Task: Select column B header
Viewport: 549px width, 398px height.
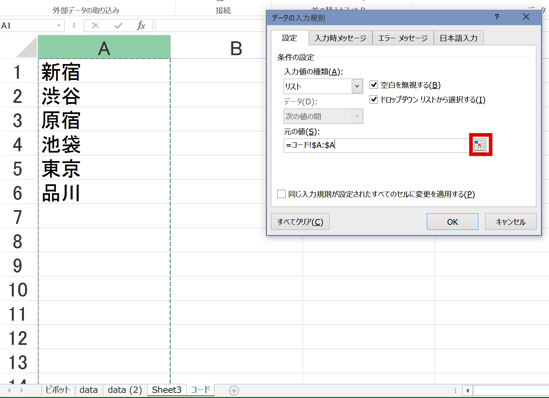Action: [236, 47]
